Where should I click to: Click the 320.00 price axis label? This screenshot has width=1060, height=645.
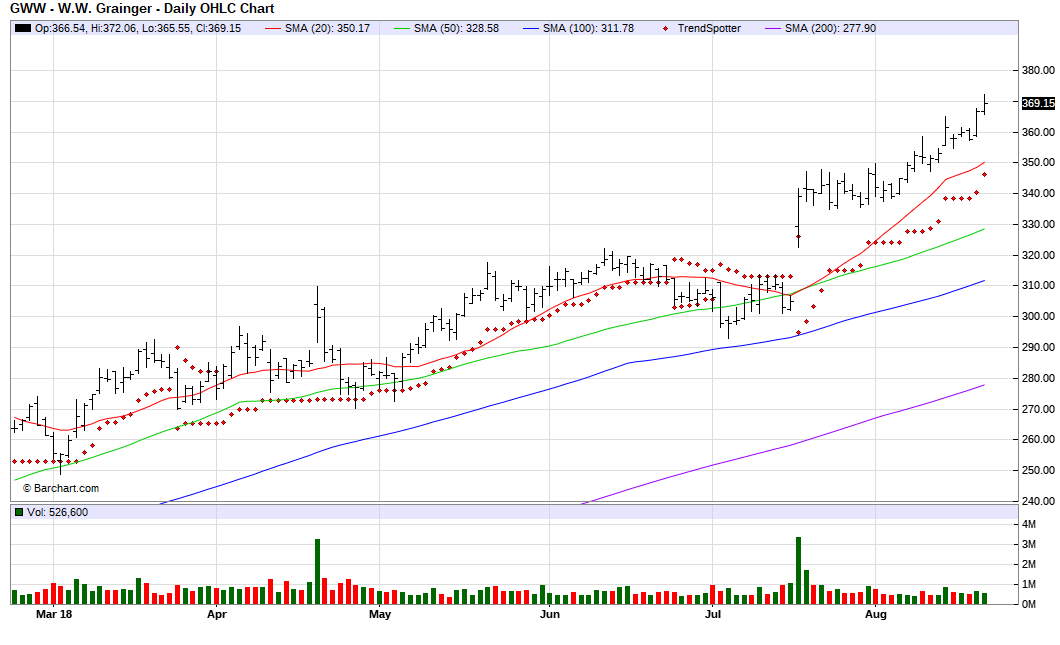1038,256
